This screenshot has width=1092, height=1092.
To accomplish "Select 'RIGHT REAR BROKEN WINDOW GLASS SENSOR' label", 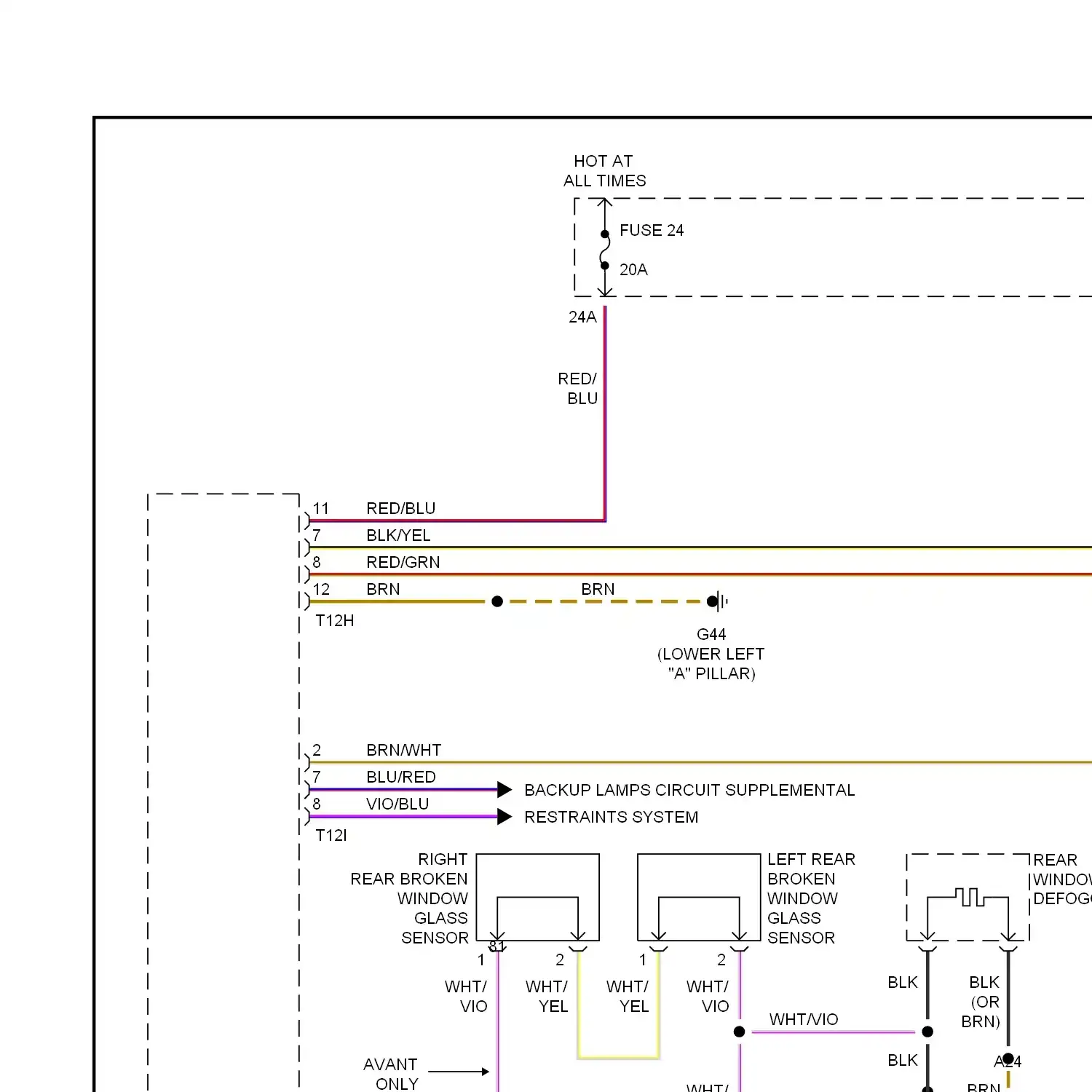I will (x=409, y=899).
